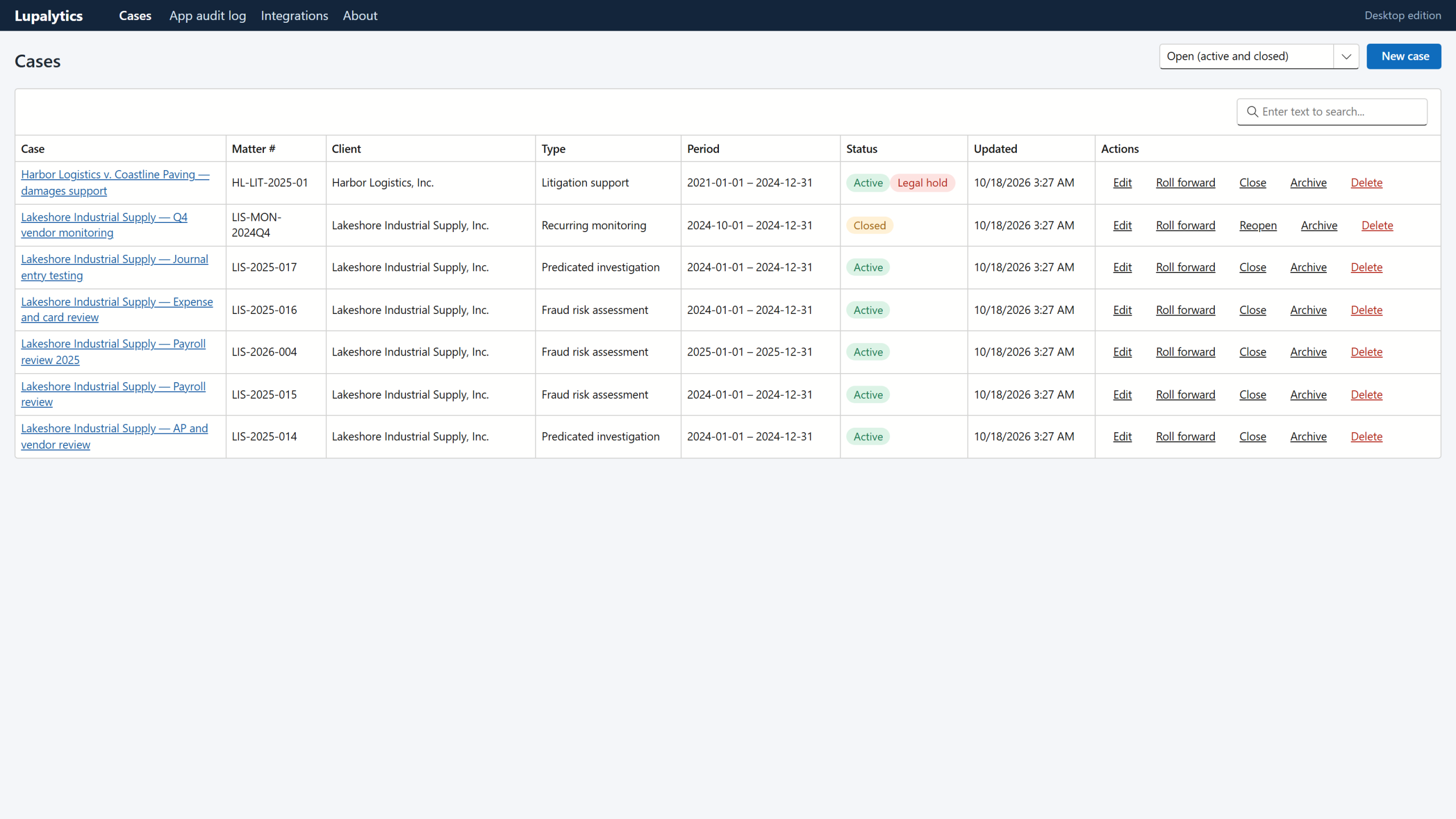Click the Closed status badge
The image size is (1456, 819).
870,225
